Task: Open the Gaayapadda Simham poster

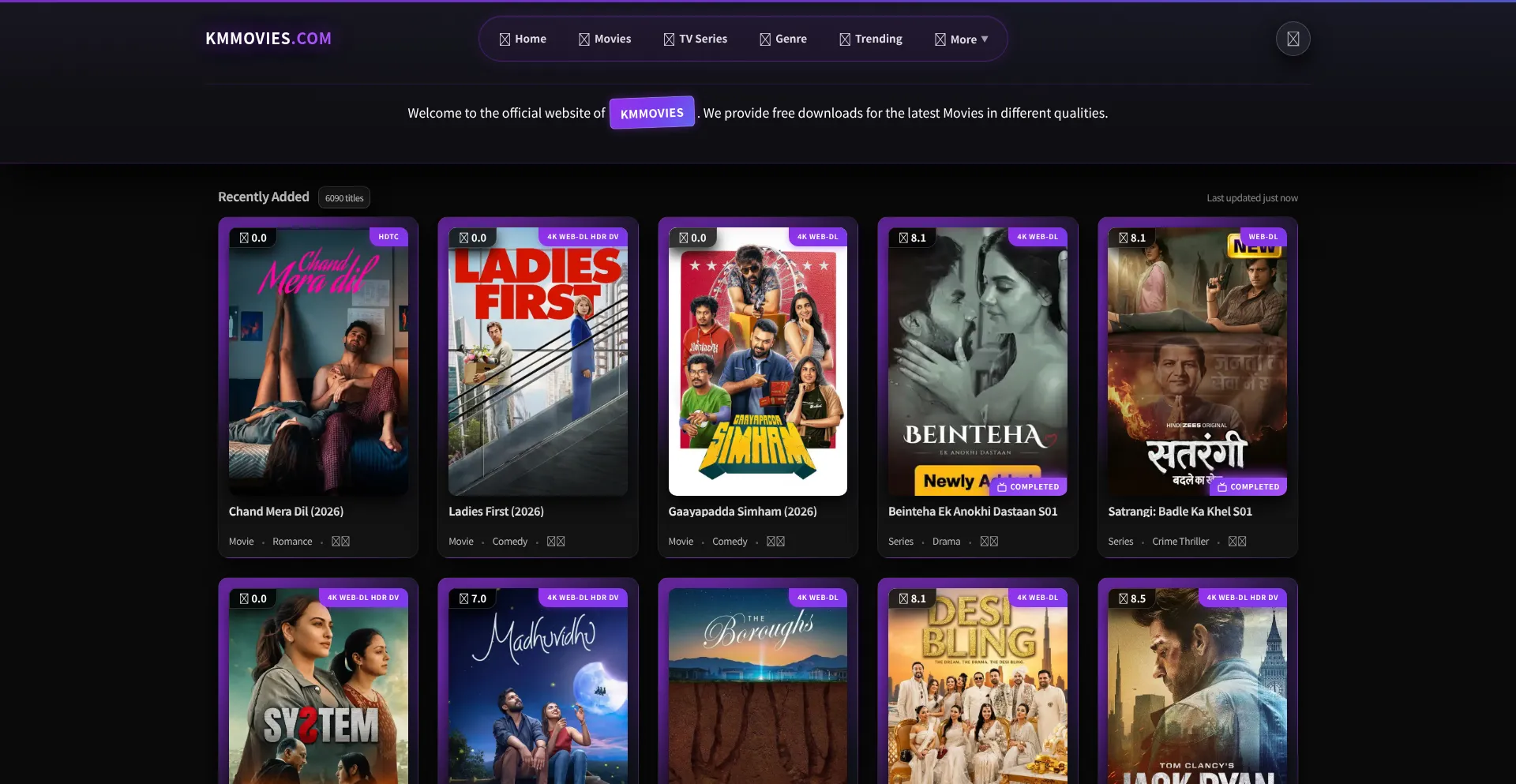Action: (x=758, y=362)
